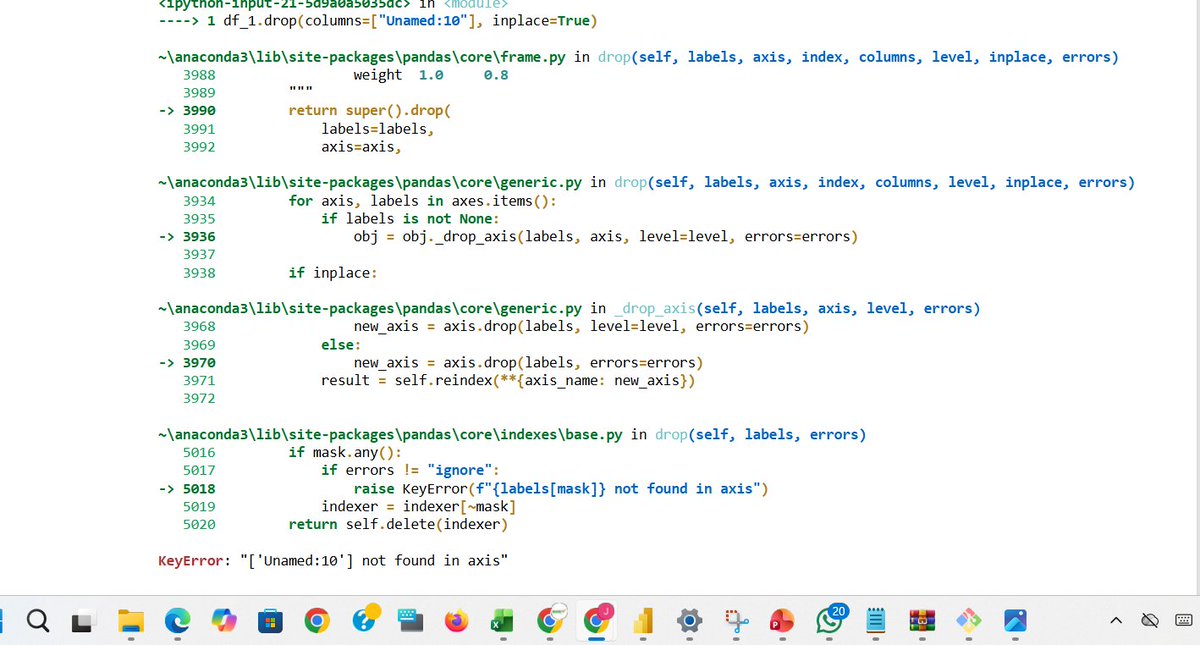
Task: Open Firefox from the taskbar
Action: click(x=456, y=620)
